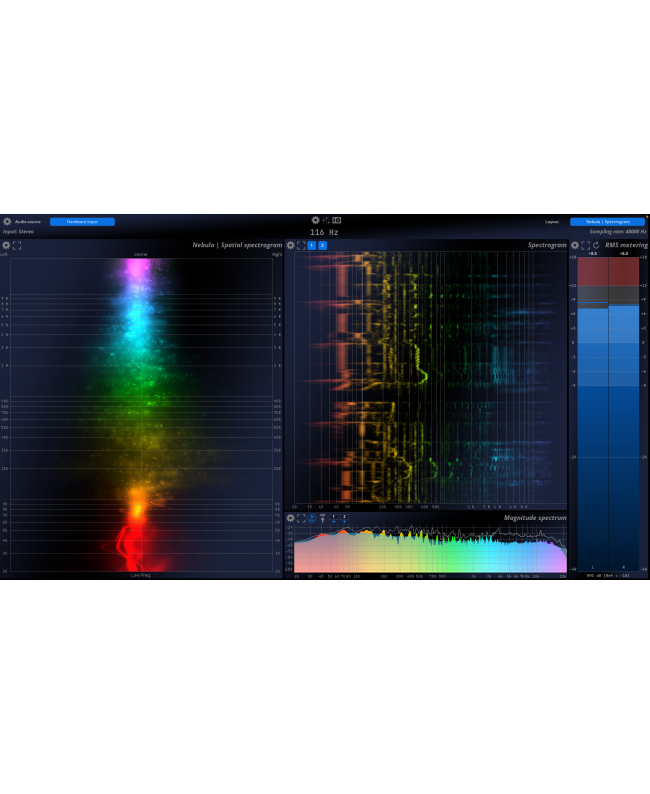This screenshot has width=650, height=794.
Task: Open RMS metering settings gear
Action: click(575, 245)
